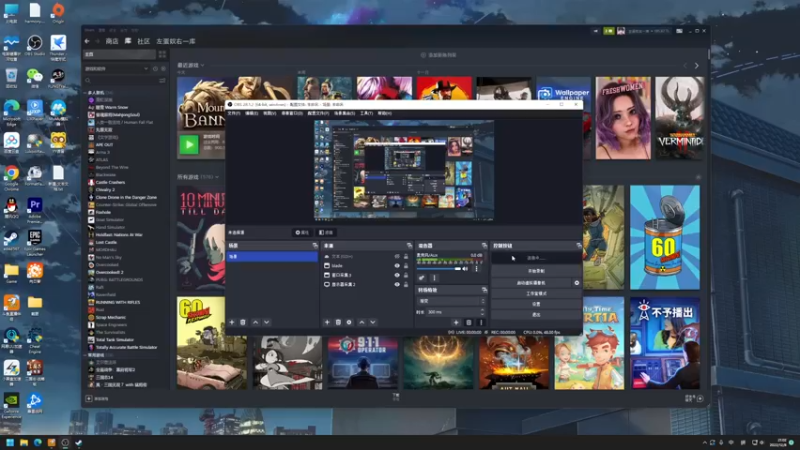The height and width of the screenshot is (450, 800).
Task: Click the transition duration 300 ms stepper
Action: tap(482, 312)
